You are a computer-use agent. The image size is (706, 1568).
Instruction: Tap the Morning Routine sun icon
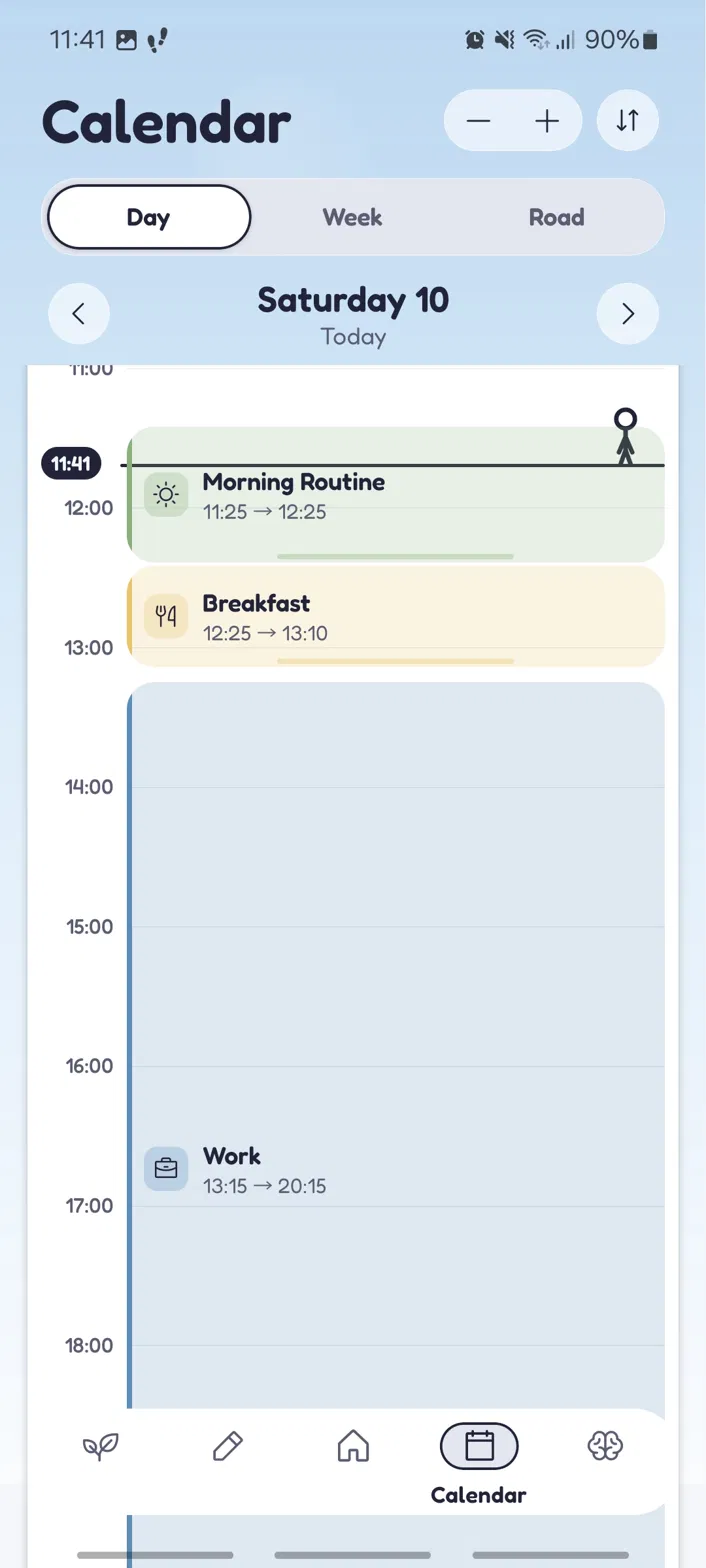[x=166, y=495]
